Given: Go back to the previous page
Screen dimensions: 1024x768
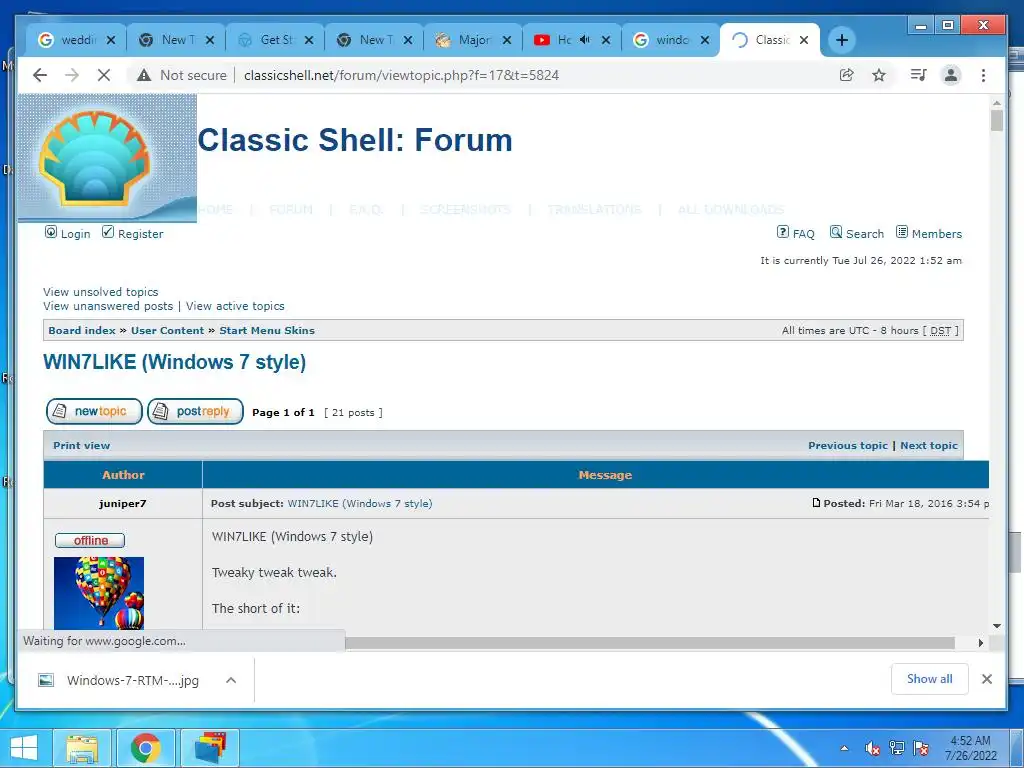Looking at the screenshot, I should [x=40, y=75].
